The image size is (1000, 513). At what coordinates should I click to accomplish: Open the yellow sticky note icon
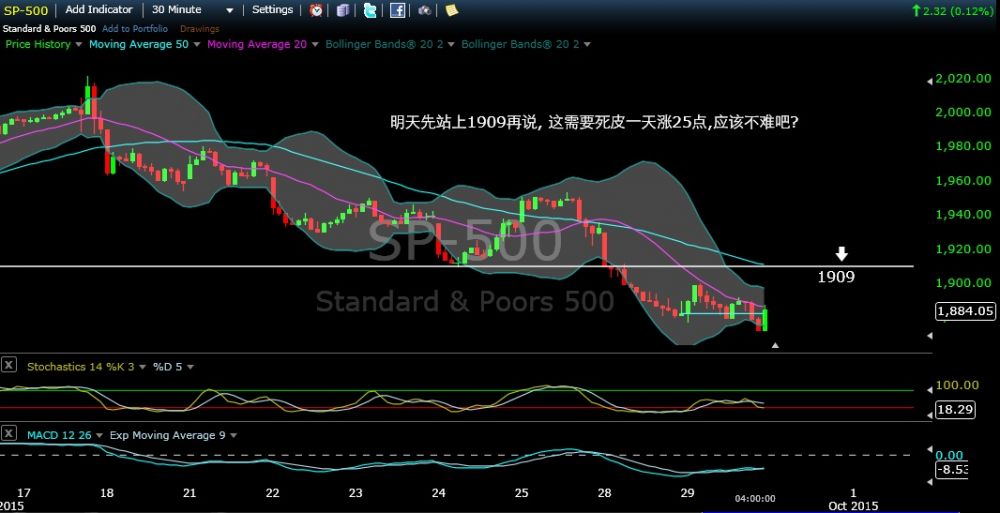point(451,10)
